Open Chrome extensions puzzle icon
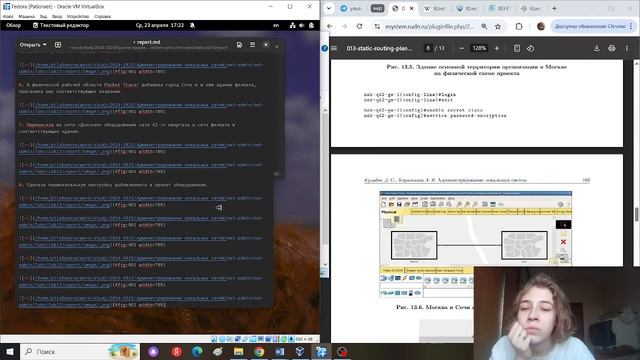Viewport: 640px width, 360px height. click(519, 26)
